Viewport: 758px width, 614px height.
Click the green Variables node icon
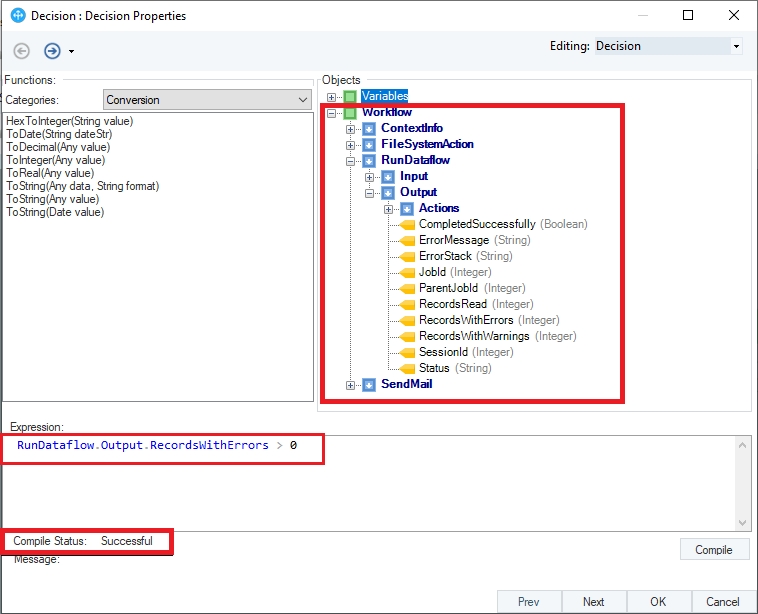click(350, 96)
